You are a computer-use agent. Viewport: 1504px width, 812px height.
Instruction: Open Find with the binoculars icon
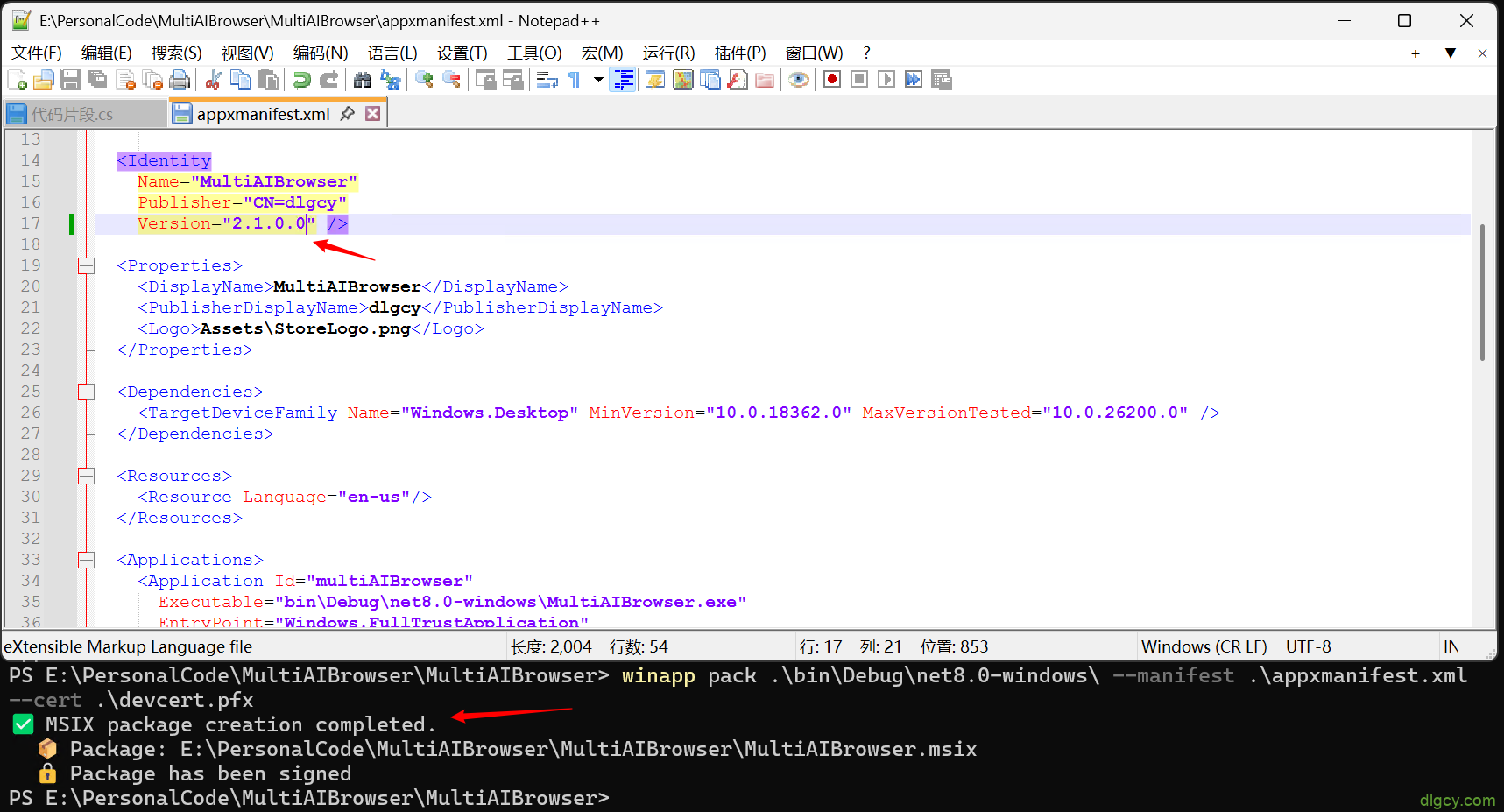point(363,81)
